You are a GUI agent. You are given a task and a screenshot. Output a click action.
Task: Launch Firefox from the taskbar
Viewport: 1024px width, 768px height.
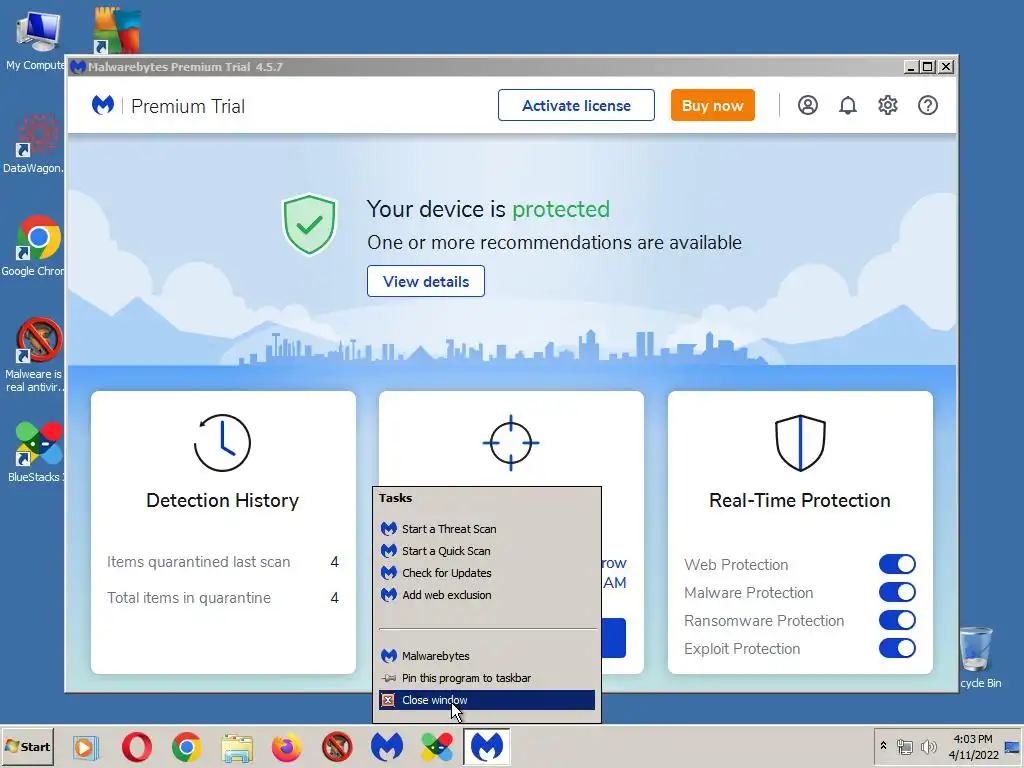[287, 746]
